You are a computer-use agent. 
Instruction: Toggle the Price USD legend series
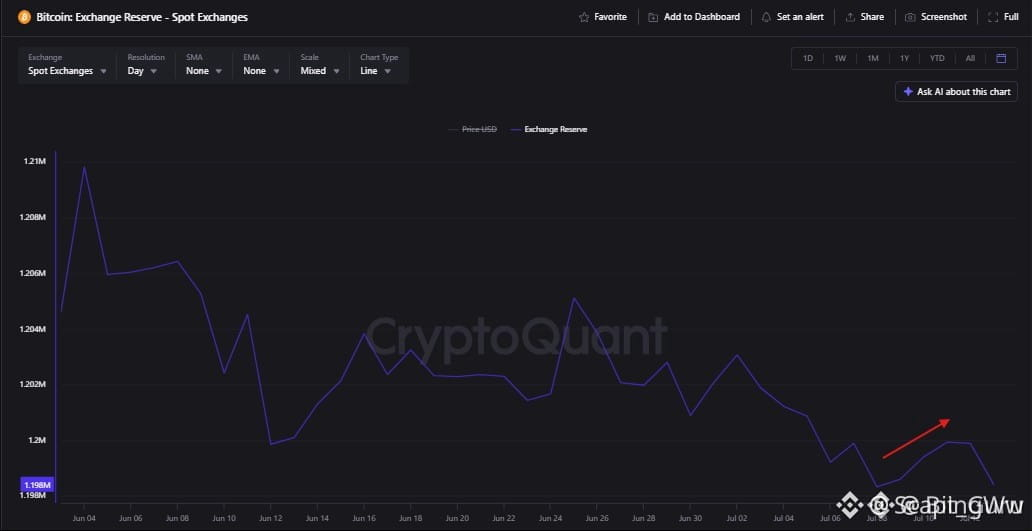tap(473, 130)
